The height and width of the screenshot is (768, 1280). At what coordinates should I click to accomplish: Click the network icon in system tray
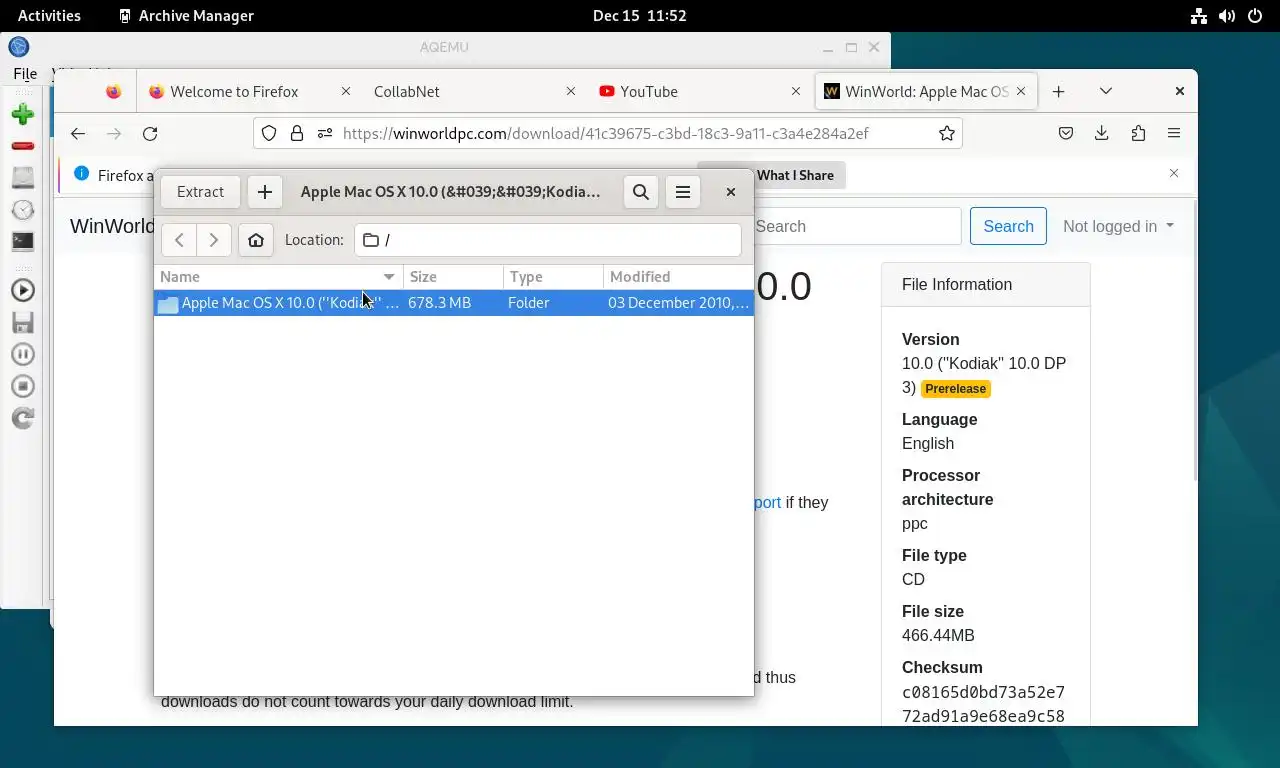coord(1199,16)
